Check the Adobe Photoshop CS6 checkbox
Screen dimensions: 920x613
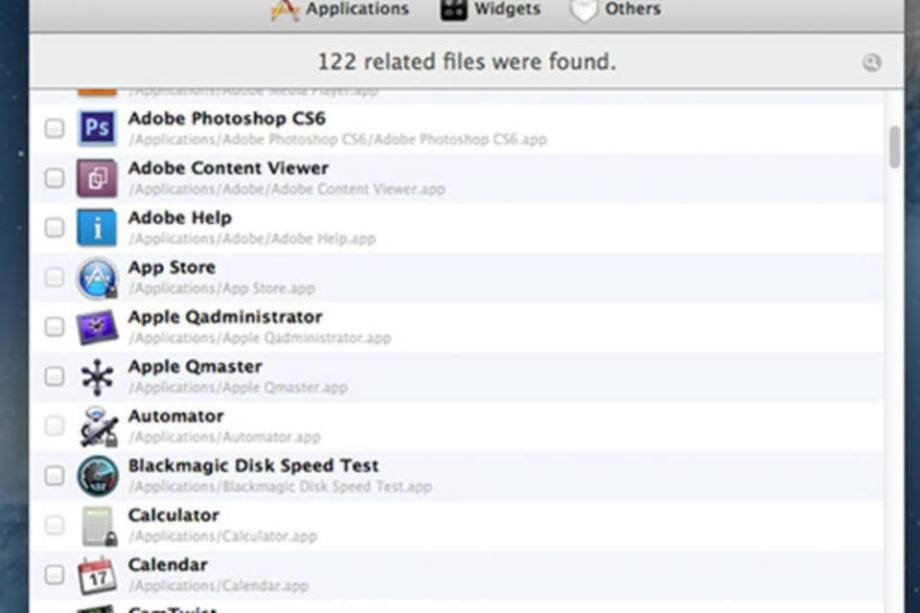click(x=55, y=128)
